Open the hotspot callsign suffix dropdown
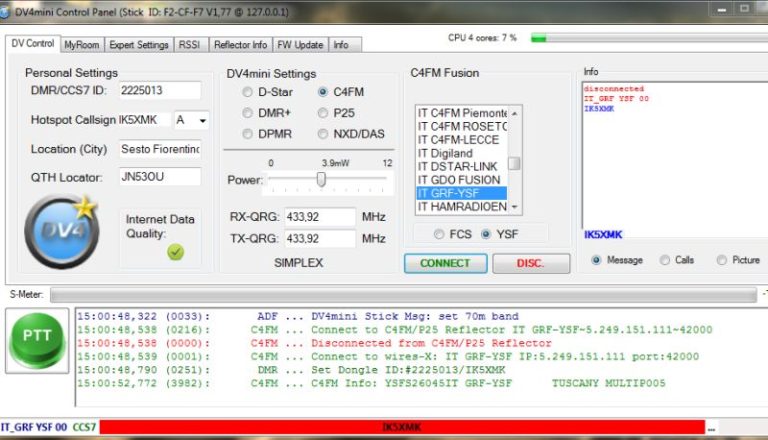The height and width of the screenshot is (440, 768). pyautogui.click(x=202, y=120)
